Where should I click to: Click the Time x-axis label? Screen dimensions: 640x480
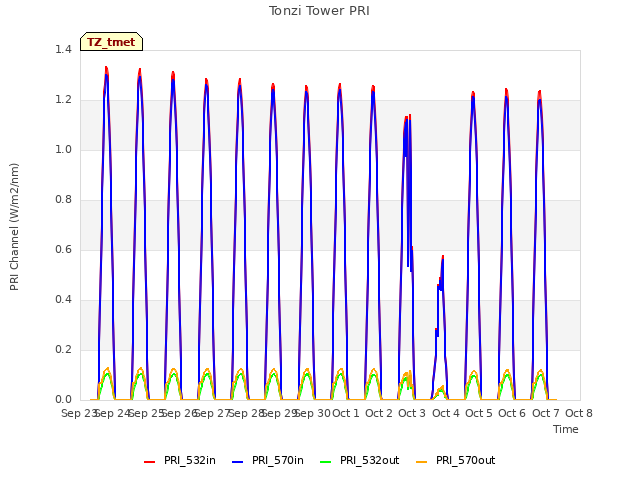click(x=566, y=429)
